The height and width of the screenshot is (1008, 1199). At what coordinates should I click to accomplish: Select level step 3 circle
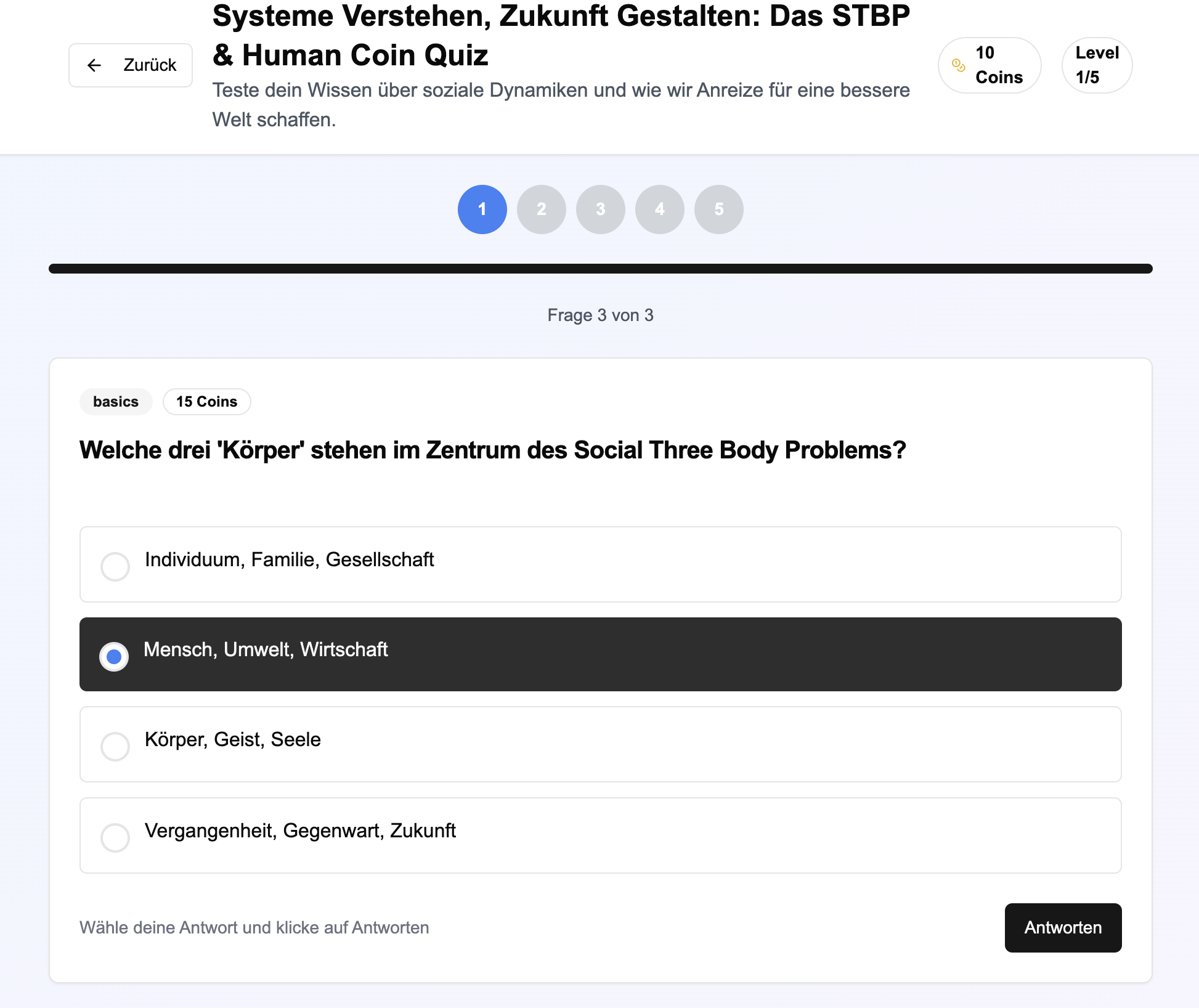(x=601, y=209)
